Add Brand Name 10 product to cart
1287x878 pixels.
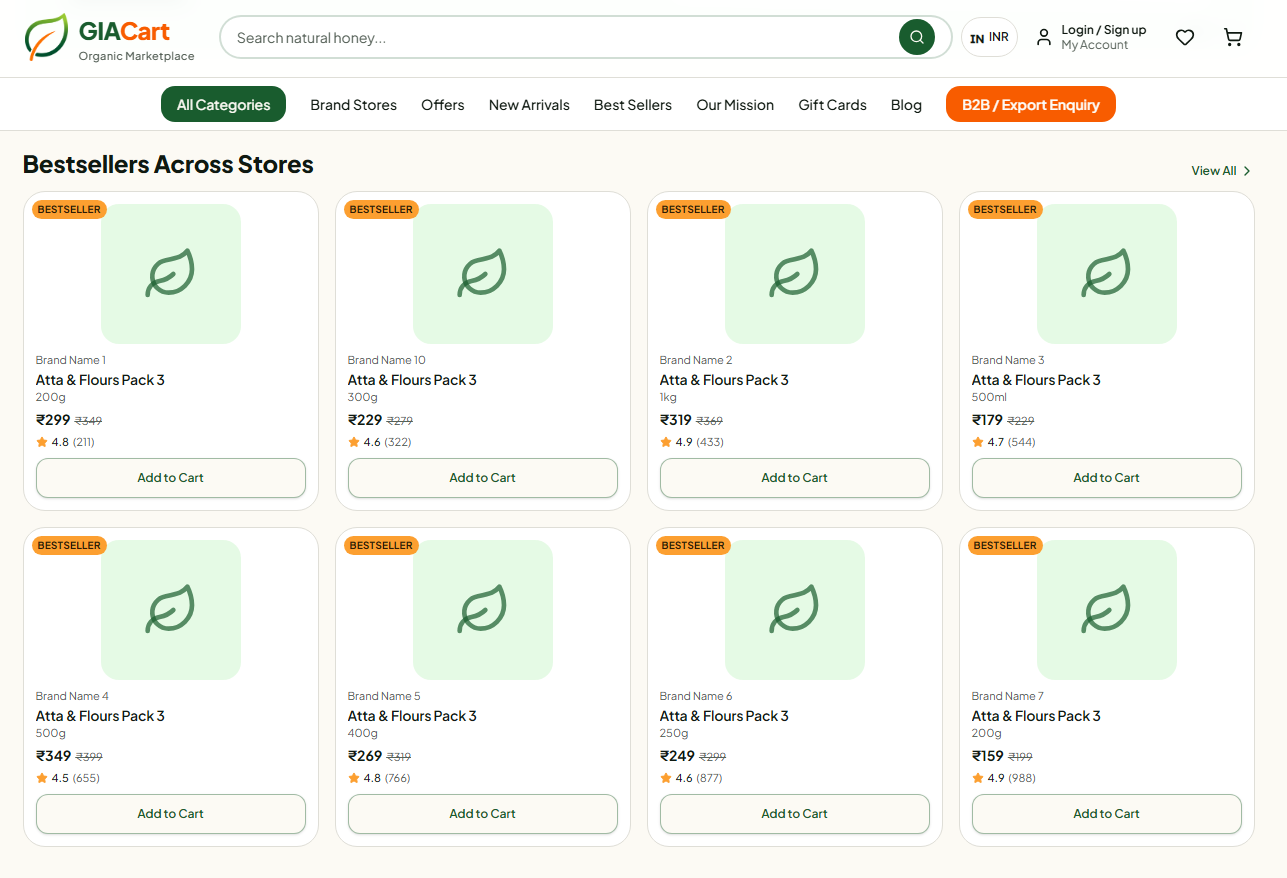click(483, 478)
